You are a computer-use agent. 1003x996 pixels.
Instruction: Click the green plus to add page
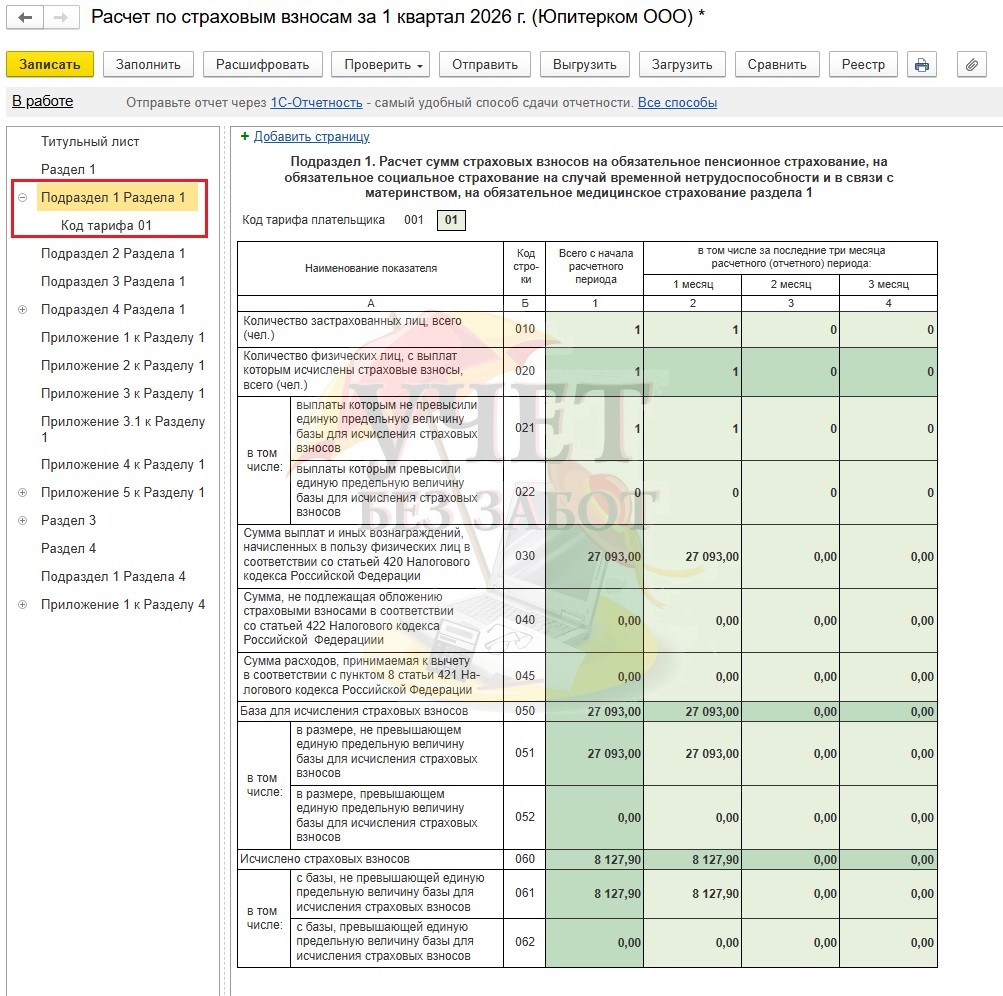point(245,136)
